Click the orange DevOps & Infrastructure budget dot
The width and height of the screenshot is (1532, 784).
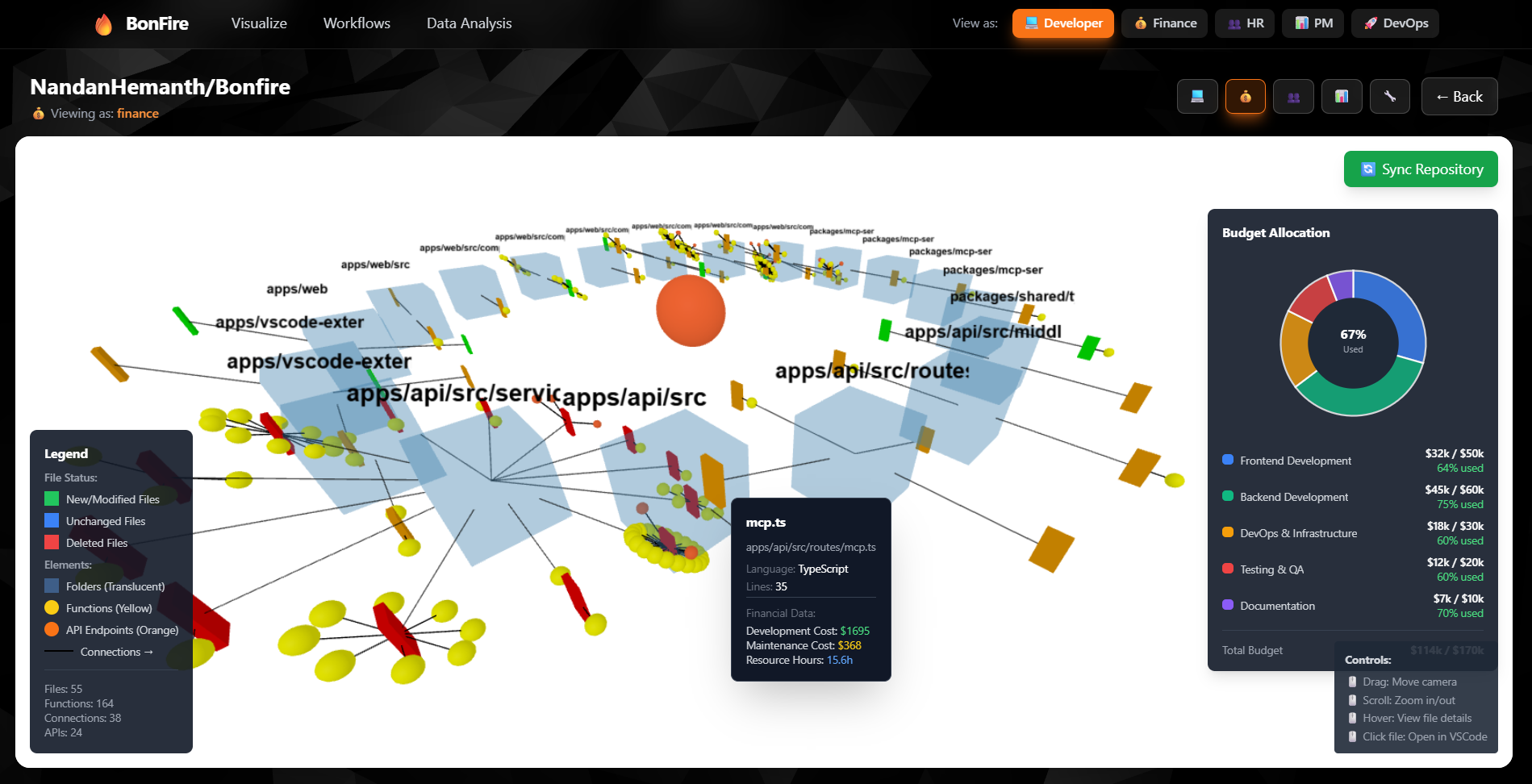pos(1228,532)
